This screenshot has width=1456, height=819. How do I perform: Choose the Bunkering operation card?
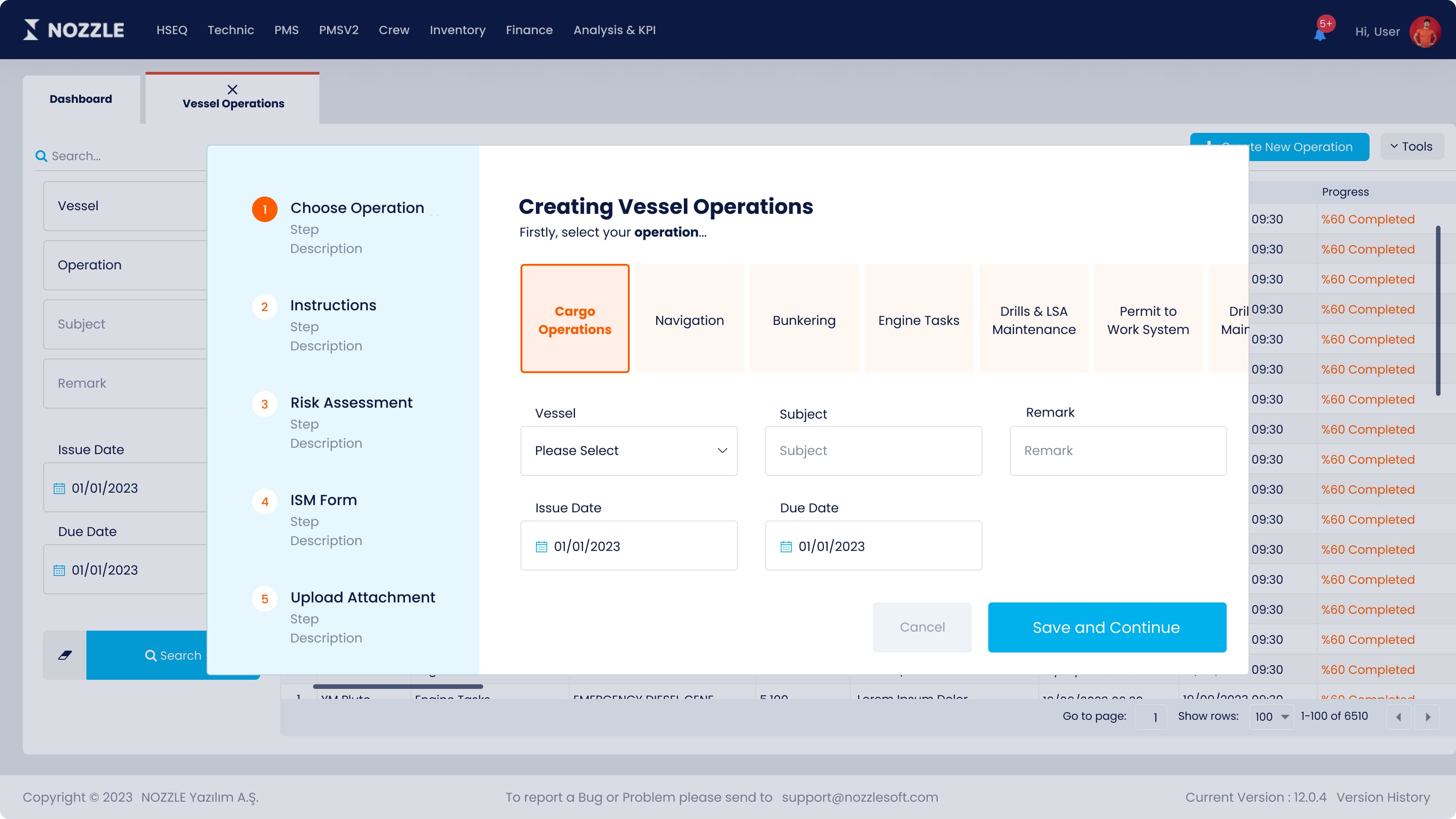(804, 318)
